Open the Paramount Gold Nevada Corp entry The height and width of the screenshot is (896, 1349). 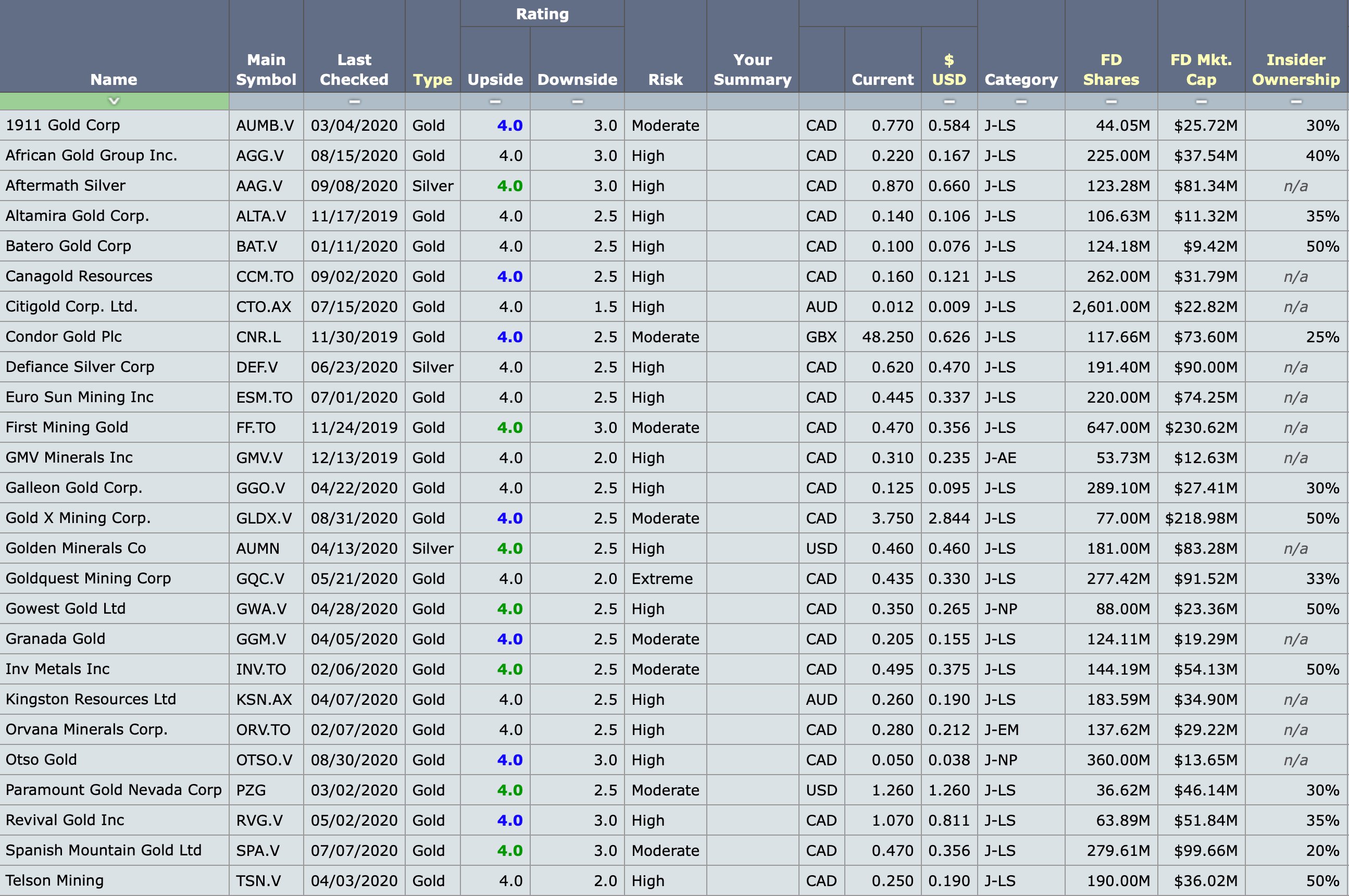coord(113,790)
